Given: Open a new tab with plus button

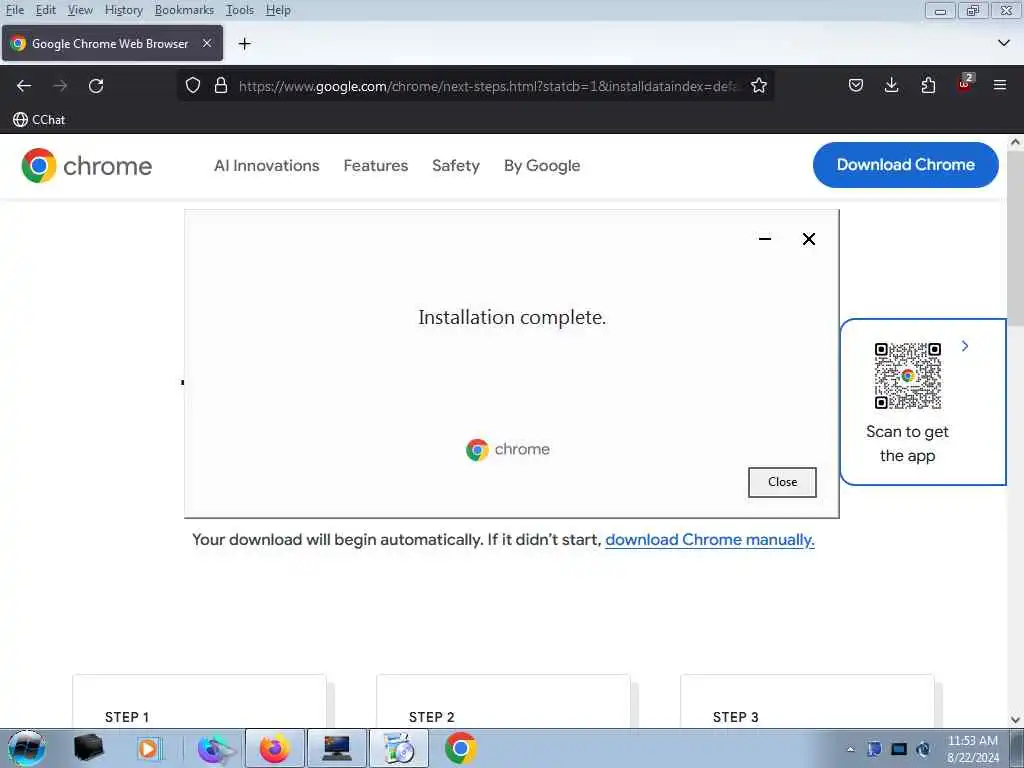Looking at the screenshot, I should (245, 44).
